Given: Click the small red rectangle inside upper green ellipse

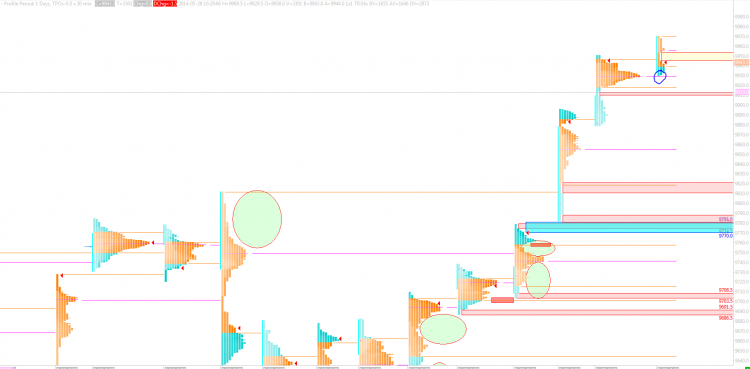Looking at the screenshot, I should (x=540, y=245).
